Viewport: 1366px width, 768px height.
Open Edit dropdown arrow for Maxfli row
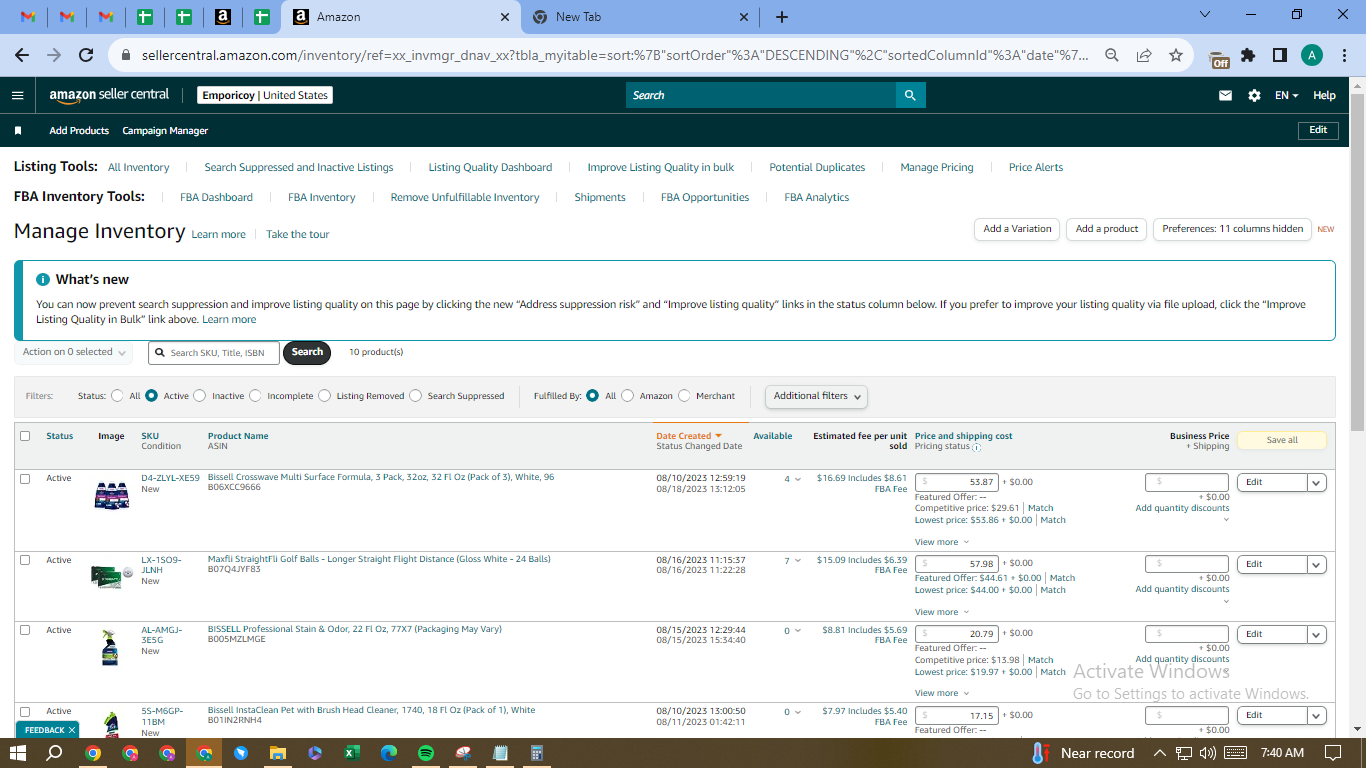click(x=1317, y=564)
